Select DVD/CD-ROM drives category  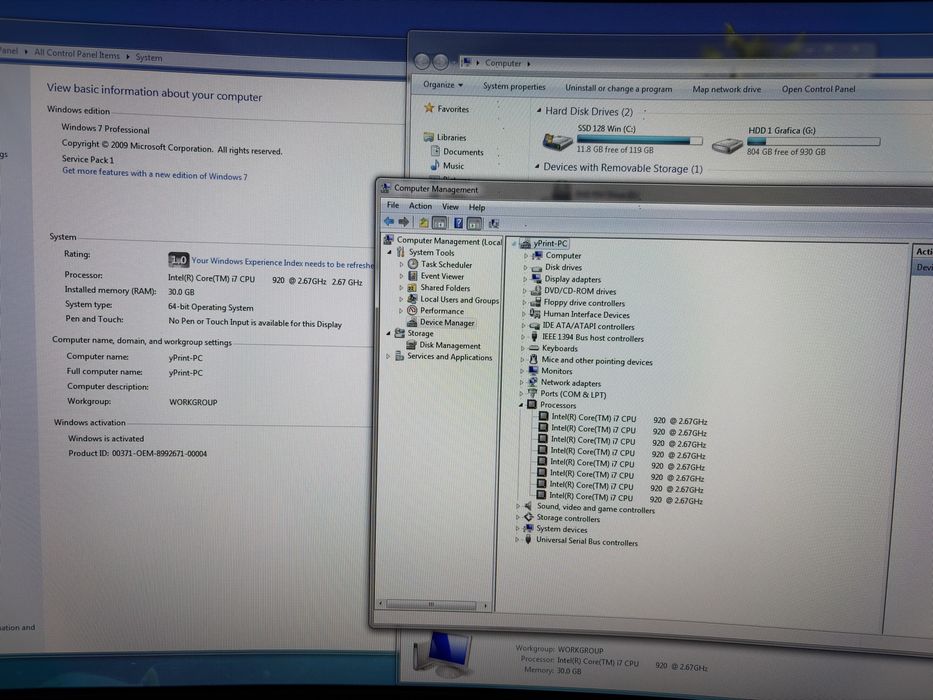[x=580, y=291]
